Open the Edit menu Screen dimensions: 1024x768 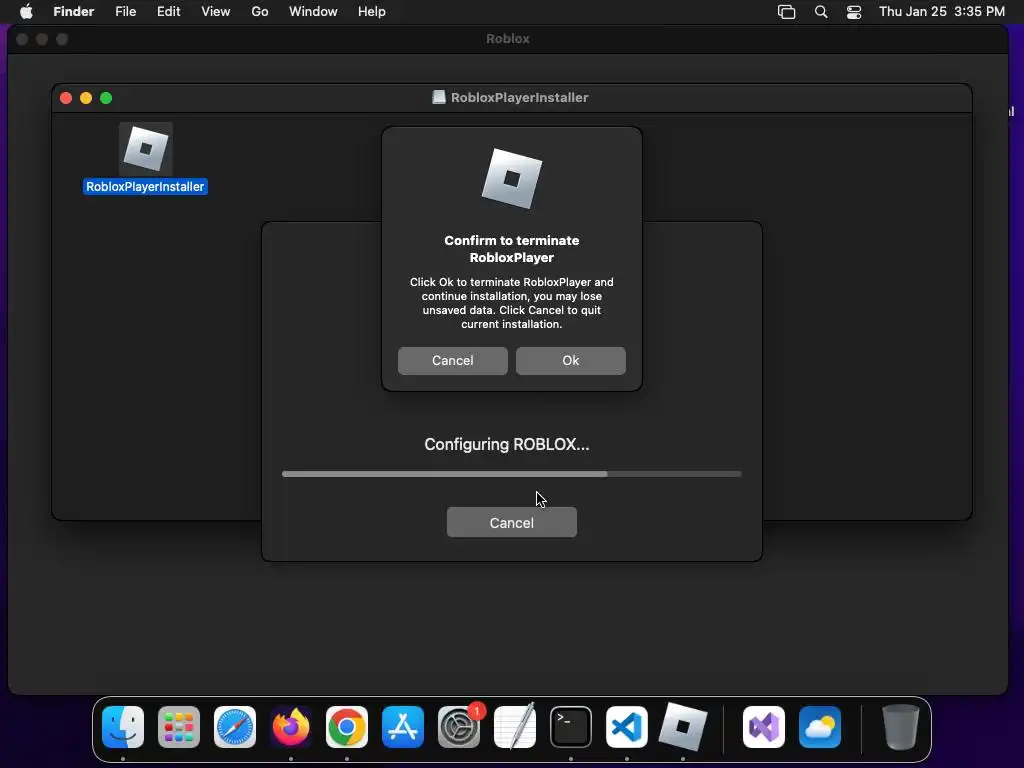pos(168,12)
